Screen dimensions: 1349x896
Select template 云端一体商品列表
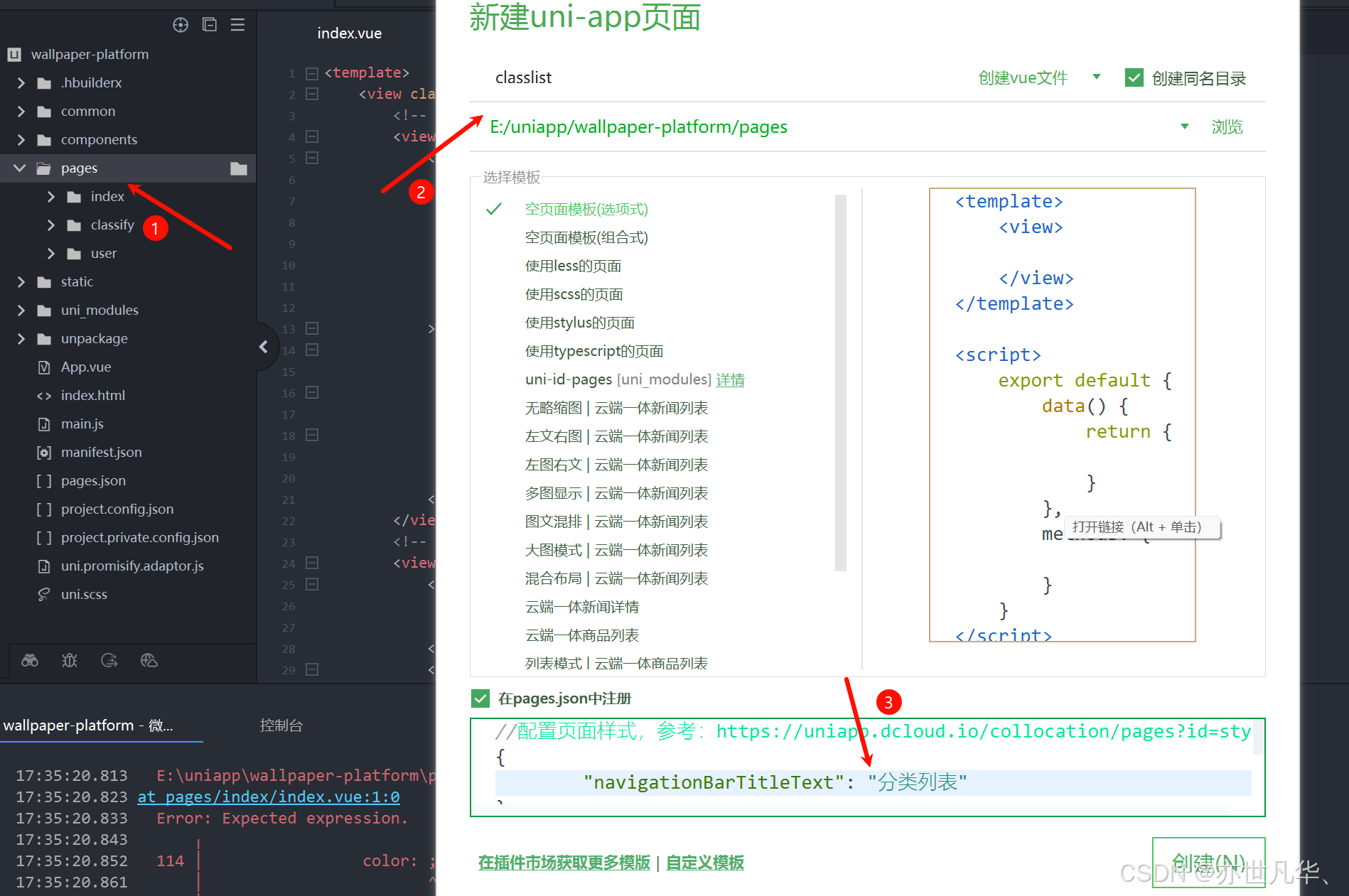pos(581,635)
